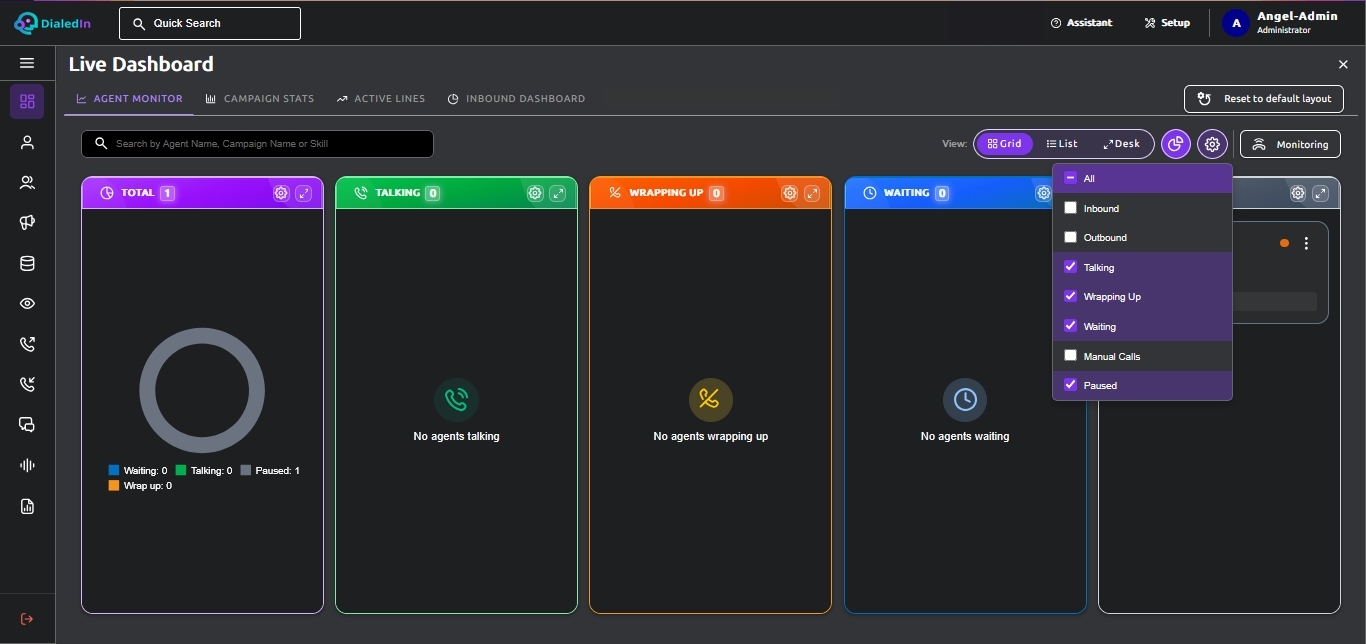The width and height of the screenshot is (1366, 644).
Task: Click 'No agents wrapping up' text
Action: coord(711,436)
